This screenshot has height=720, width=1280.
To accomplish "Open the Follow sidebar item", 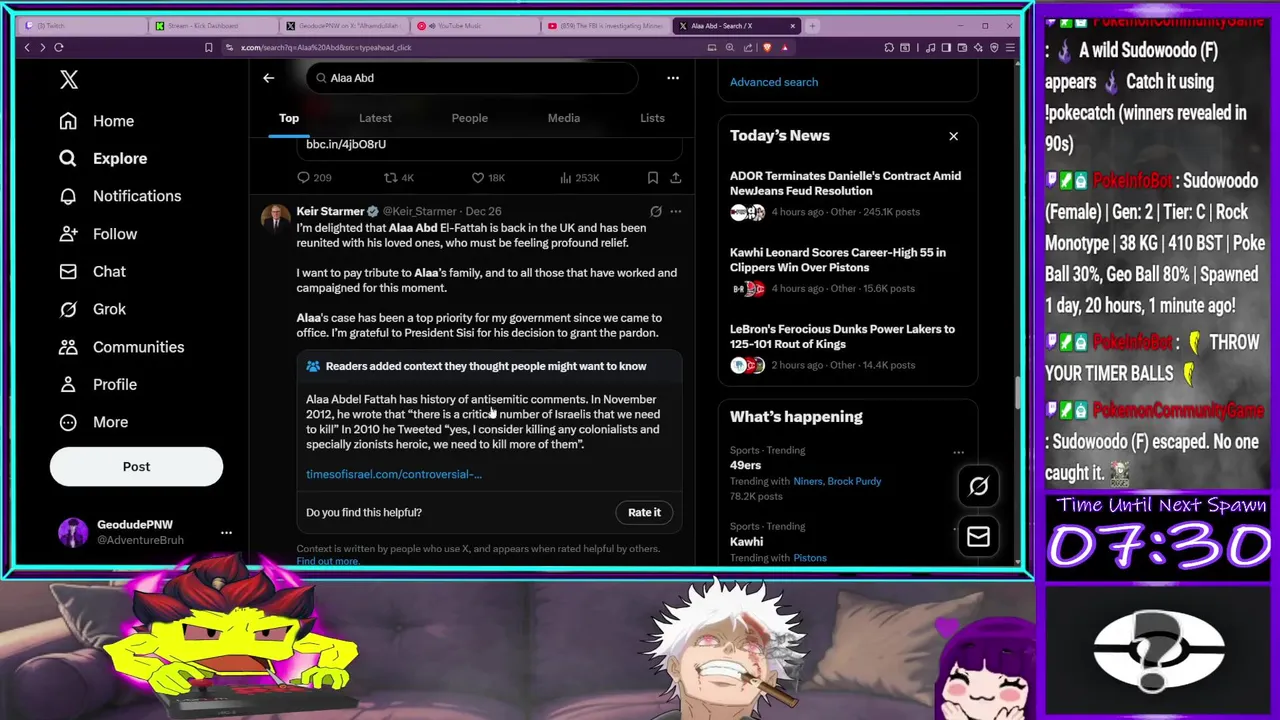I will coord(97,234).
